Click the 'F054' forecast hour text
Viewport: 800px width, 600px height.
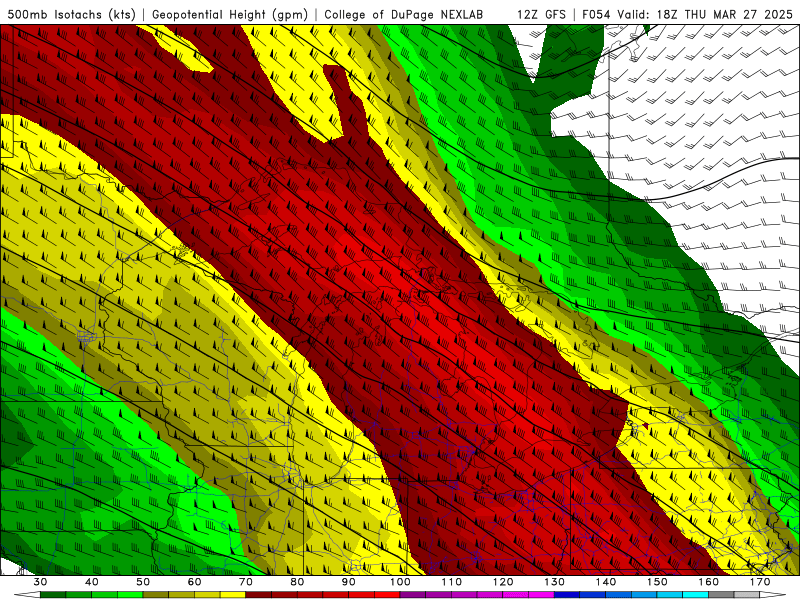pyautogui.click(x=596, y=15)
